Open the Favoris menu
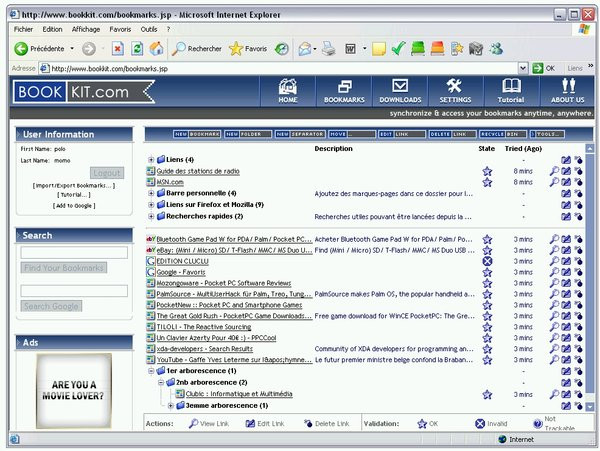Screen dimensions: 600x451 (x=120, y=29)
